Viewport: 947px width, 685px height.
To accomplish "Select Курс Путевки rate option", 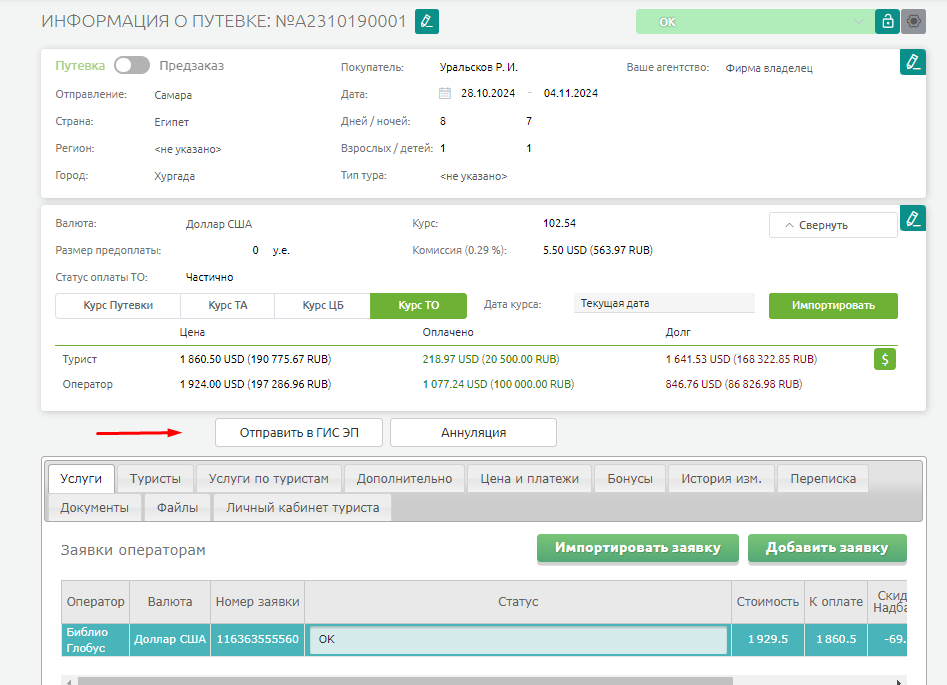I will pos(118,306).
